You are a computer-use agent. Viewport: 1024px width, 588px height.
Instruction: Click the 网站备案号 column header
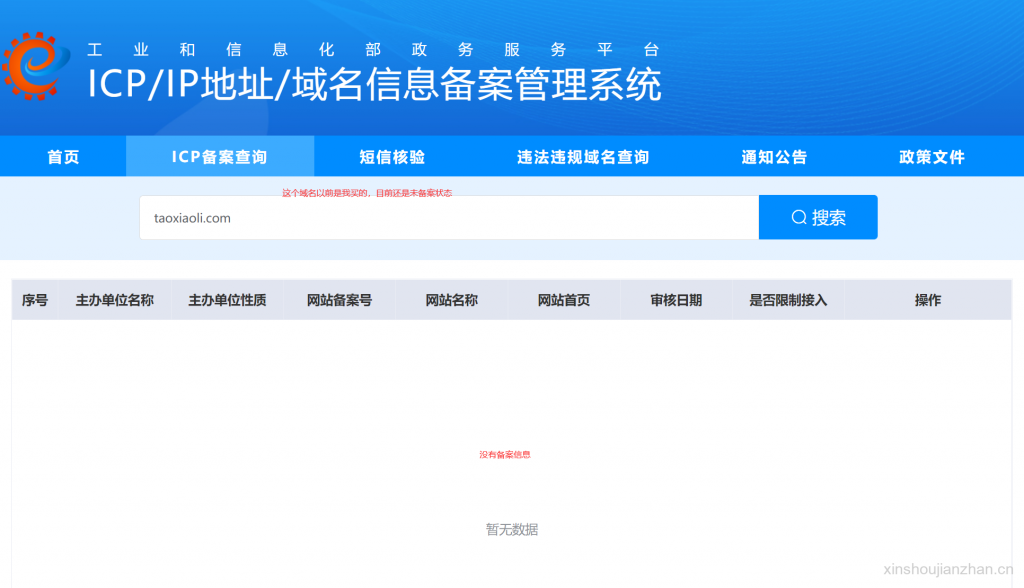coord(340,300)
